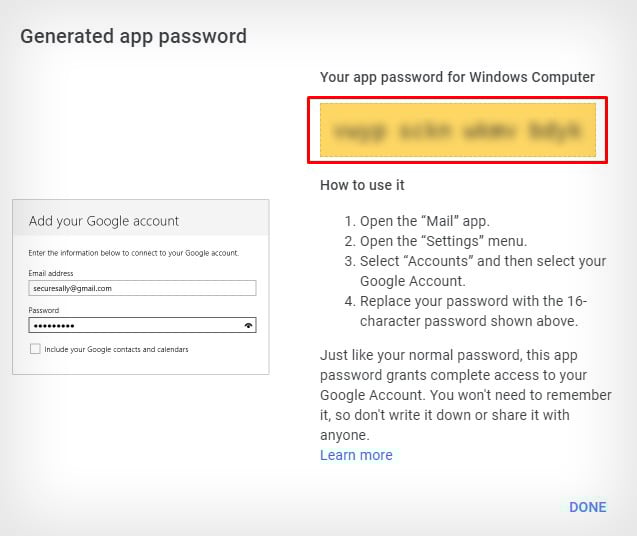Viewport: 637px width, 536px height.
Task: Click the 'Include your Google contacts and calendars' label
Action: [x=116, y=349]
